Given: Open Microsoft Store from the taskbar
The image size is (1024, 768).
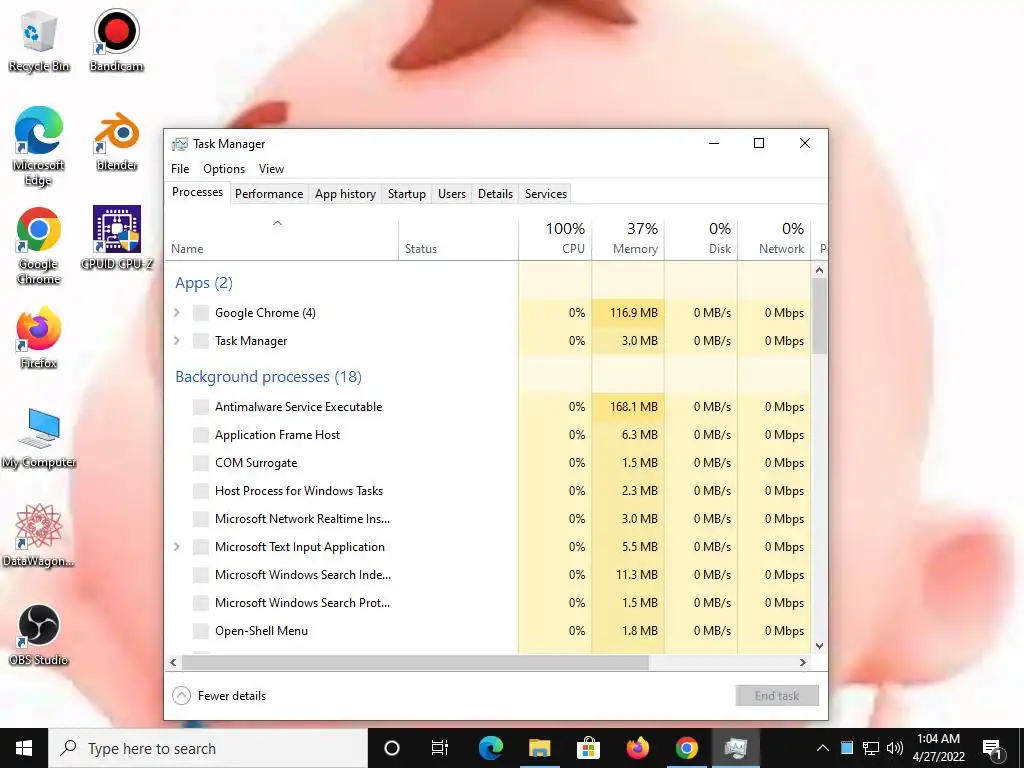Looking at the screenshot, I should tap(588, 748).
